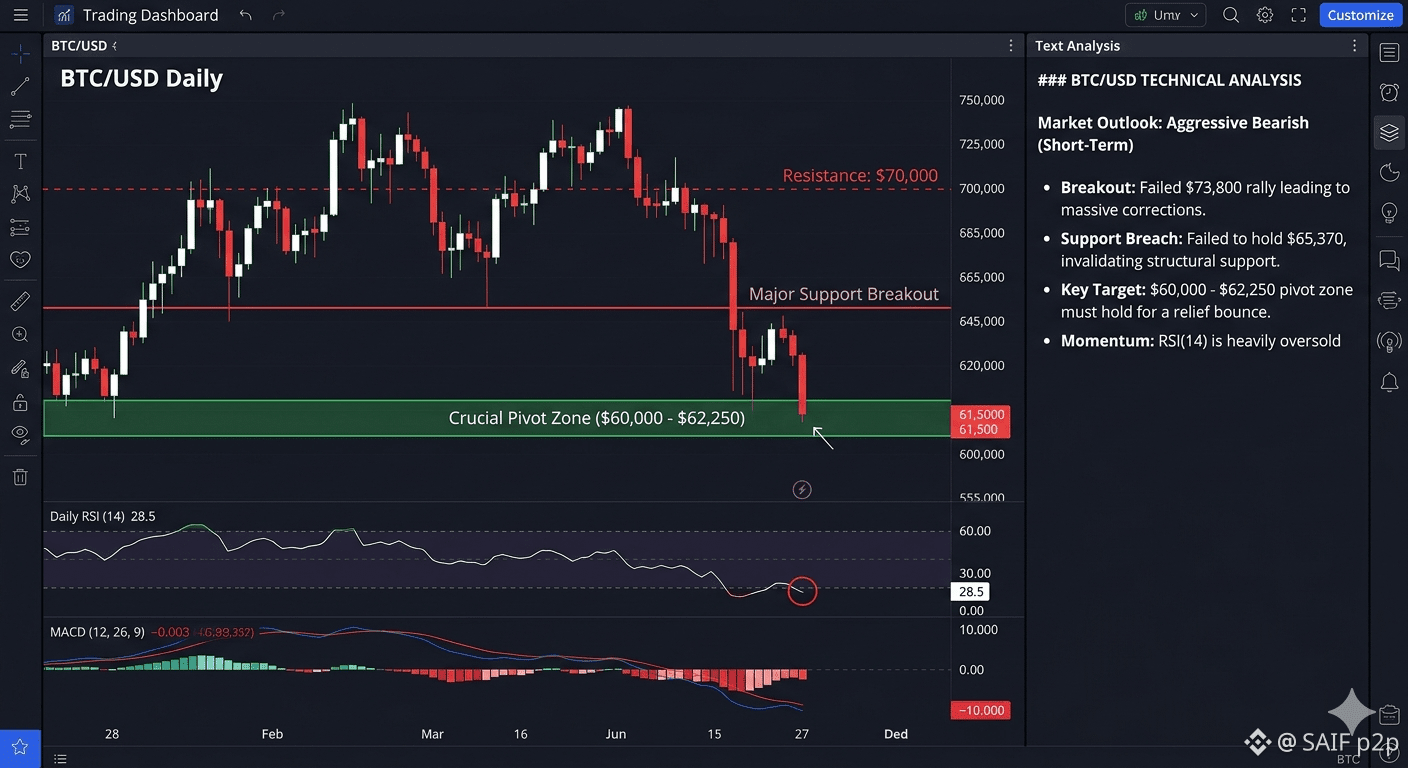Open Text Analysis panel three-dot menu

coord(1355,46)
